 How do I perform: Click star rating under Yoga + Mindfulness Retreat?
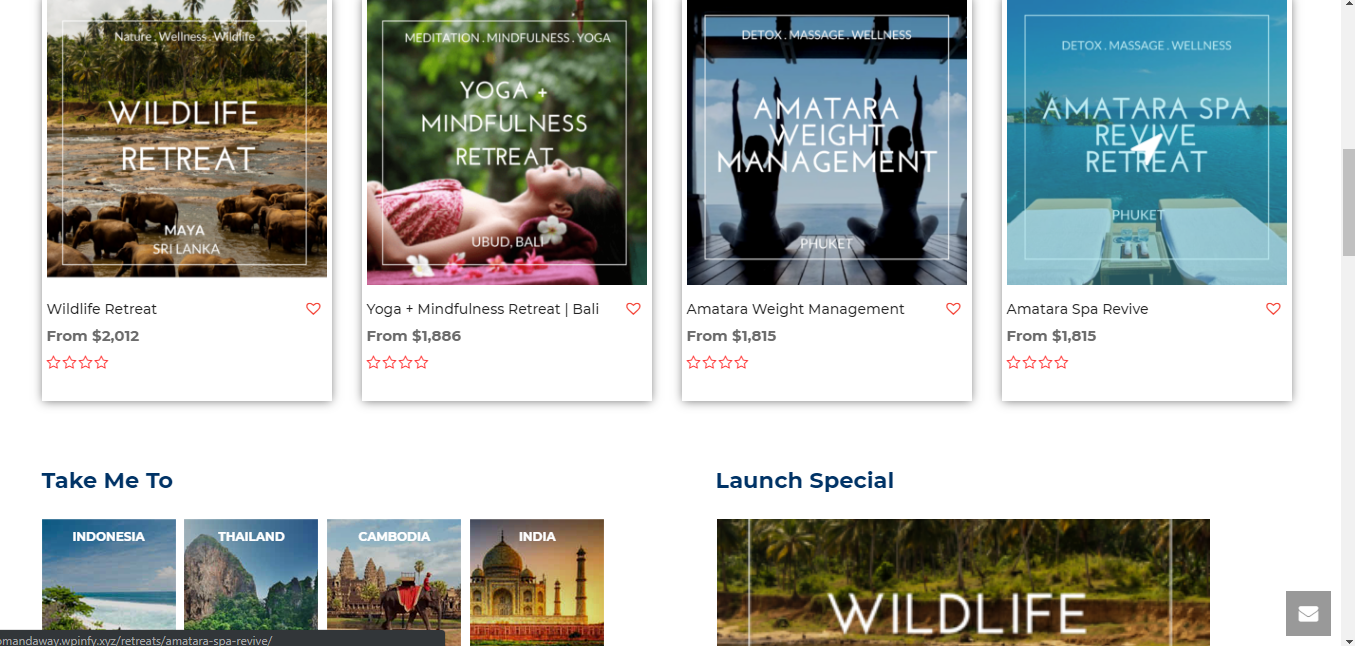(x=398, y=363)
